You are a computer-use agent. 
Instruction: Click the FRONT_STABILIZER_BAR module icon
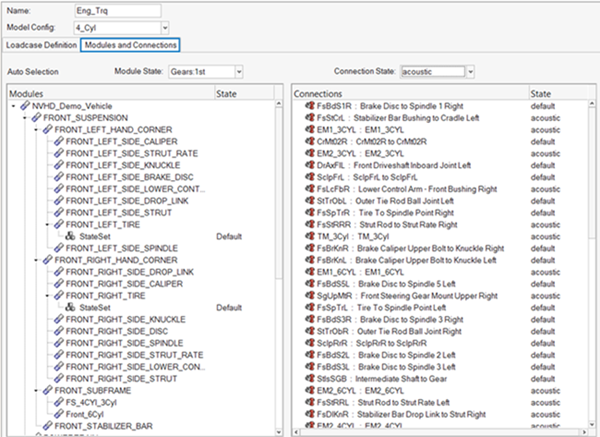(47, 424)
